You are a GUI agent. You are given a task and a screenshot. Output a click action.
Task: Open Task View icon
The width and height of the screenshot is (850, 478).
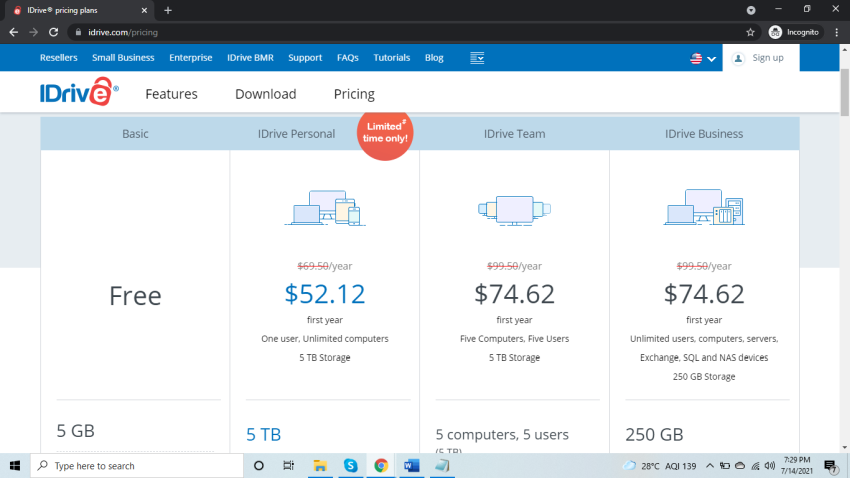pyautogui.click(x=288, y=466)
